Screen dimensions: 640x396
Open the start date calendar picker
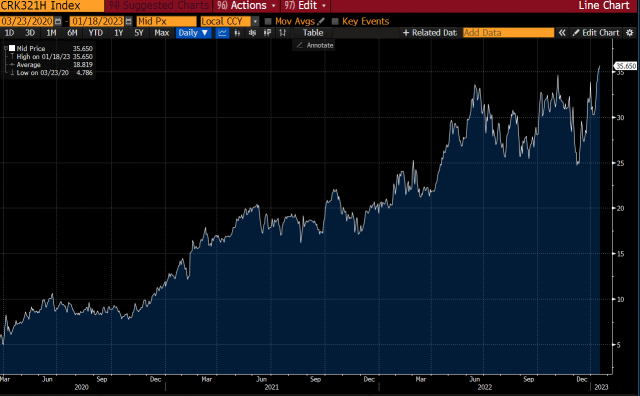58,21
